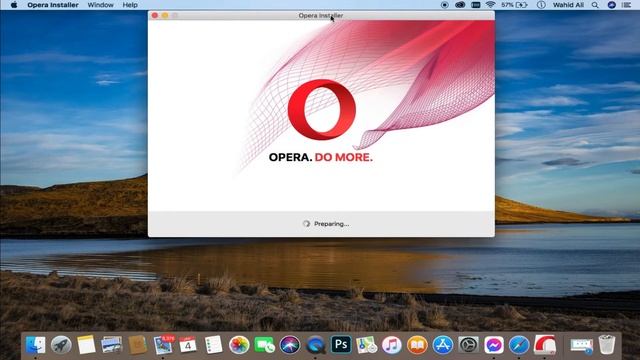Screen dimensions: 640x360
Task: Open Books from the Dock
Action: pyautogui.click(x=417, y=345)
